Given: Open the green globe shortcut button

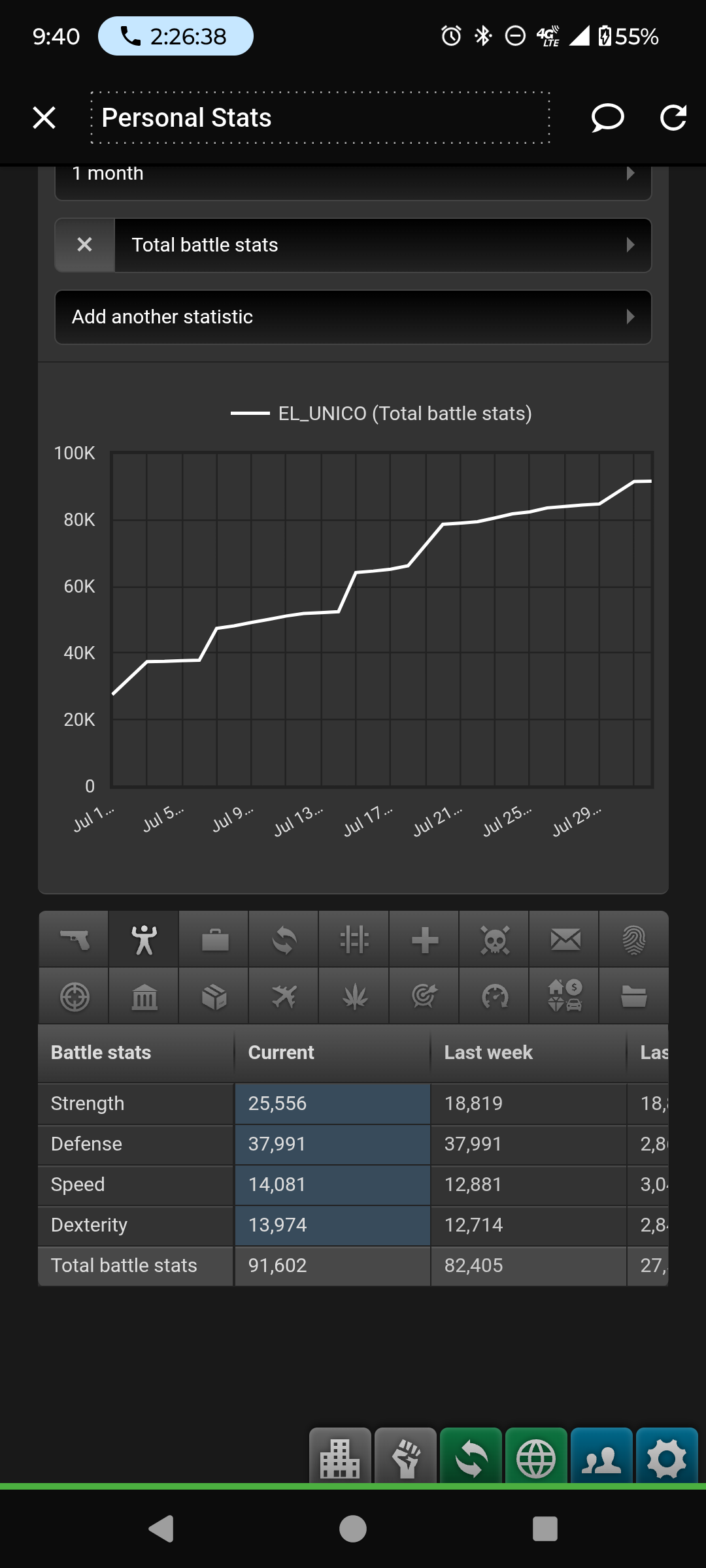Looking at the screenshot, I should pos(536,1457).
